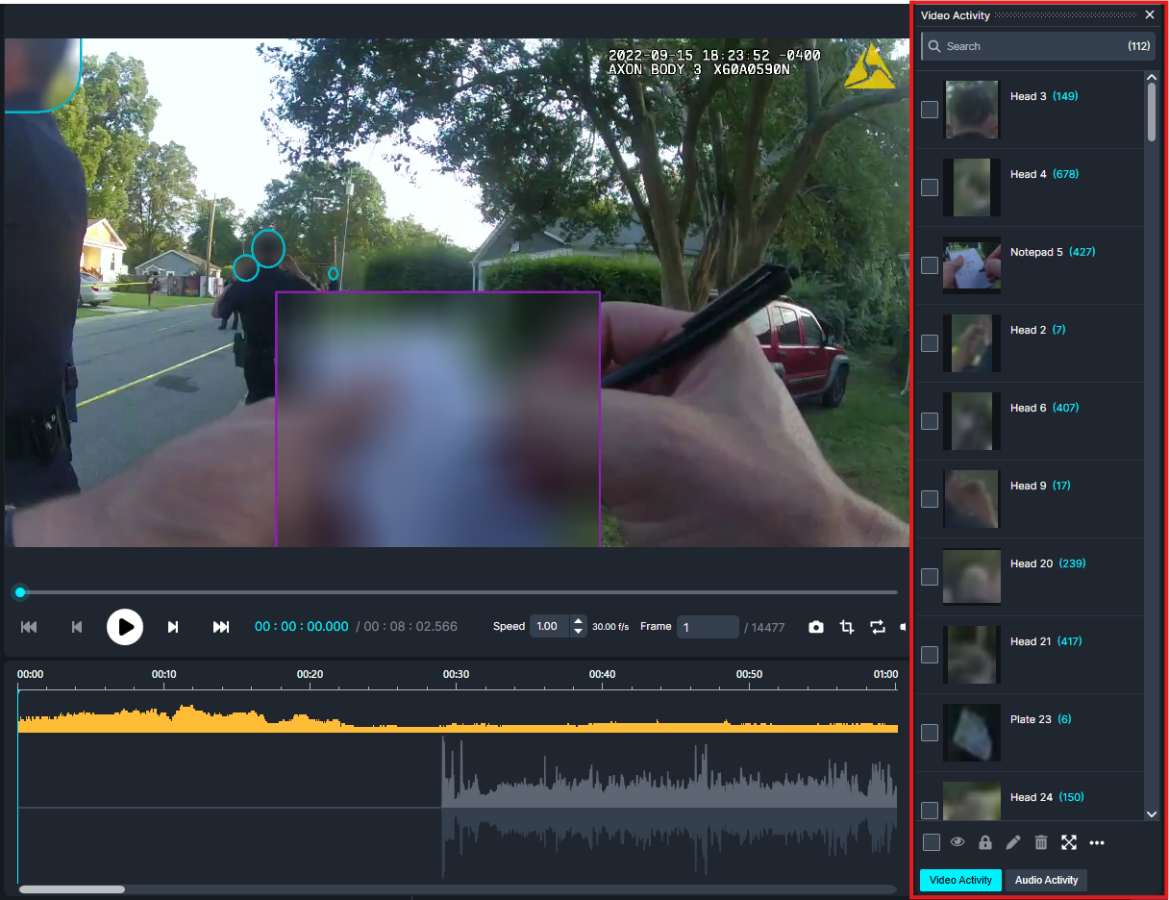The image size is (1169, 900).
Task: Take a snapshot with the camera icon
Action: coord(816,627)
